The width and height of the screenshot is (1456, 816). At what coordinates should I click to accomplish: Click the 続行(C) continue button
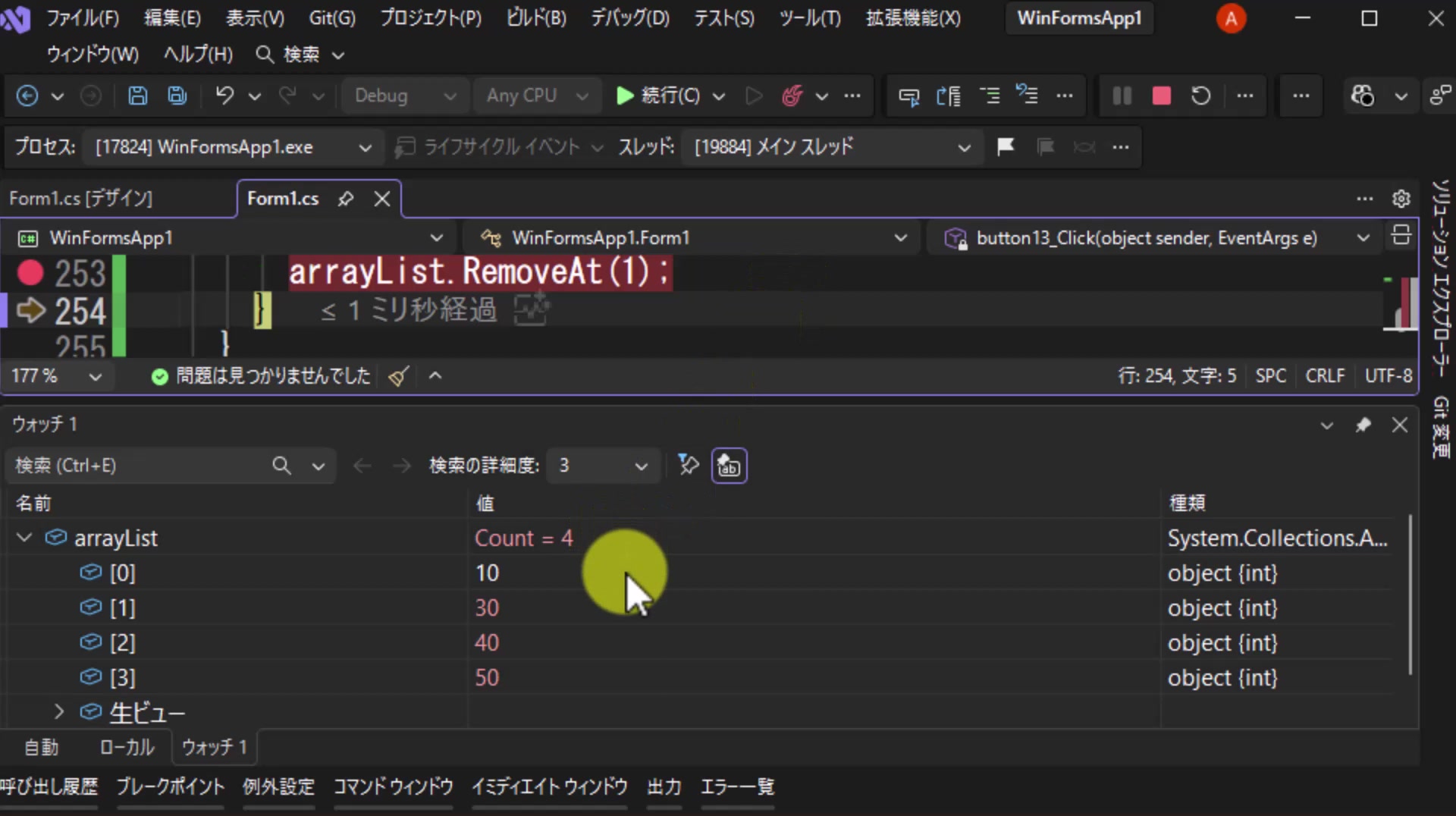coord(658,96)
